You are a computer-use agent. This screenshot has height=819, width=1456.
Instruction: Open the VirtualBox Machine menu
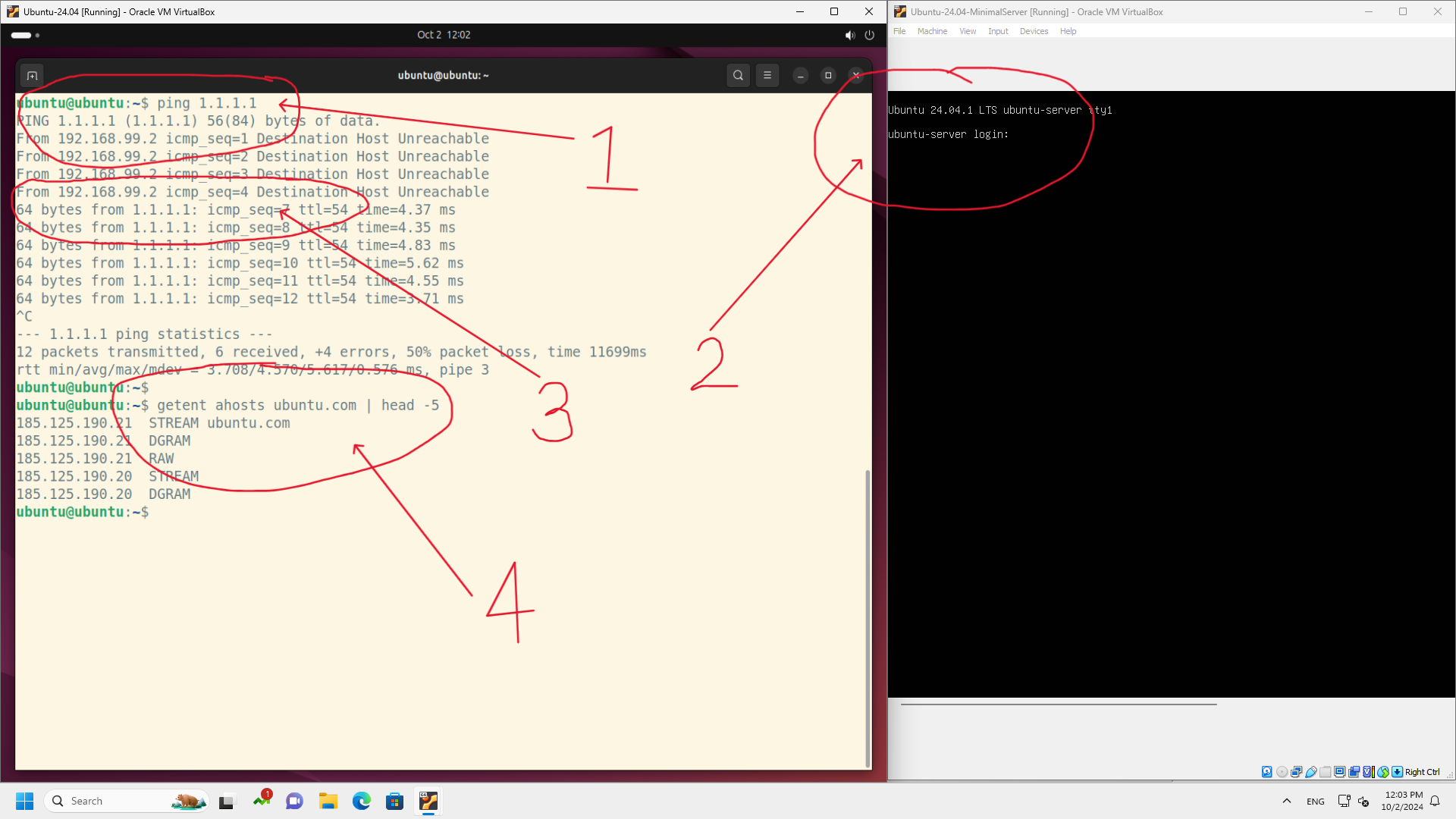click(932, 31)
